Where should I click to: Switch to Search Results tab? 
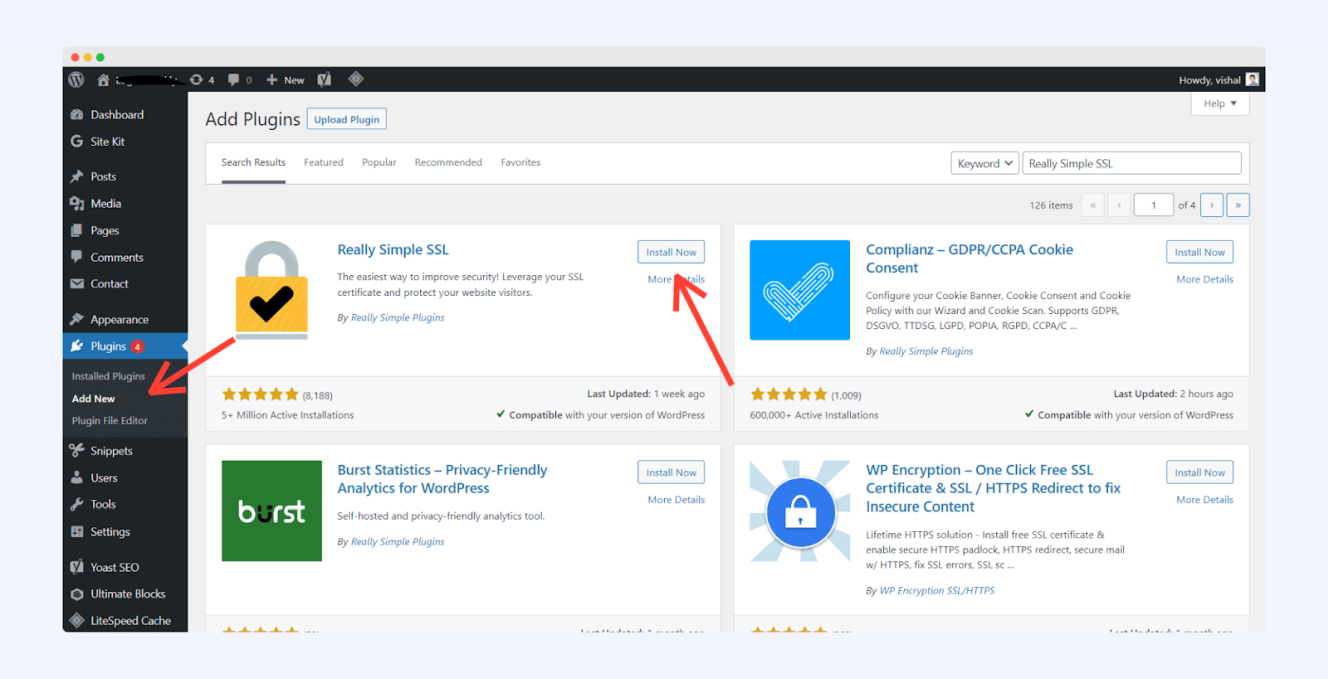pyautogui.click(x=253, y=162)
